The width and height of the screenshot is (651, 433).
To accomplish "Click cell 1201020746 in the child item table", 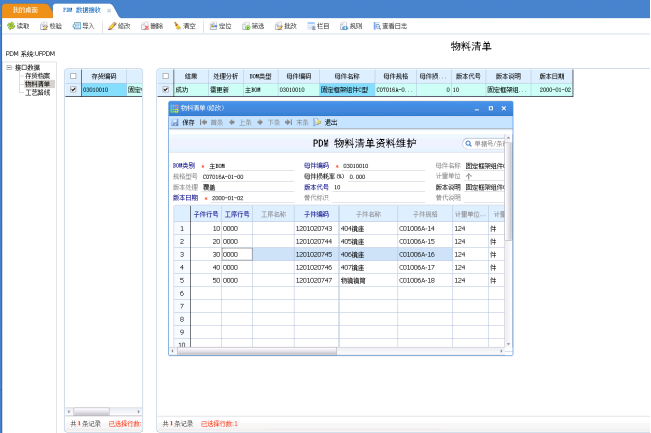I will 316,267.
